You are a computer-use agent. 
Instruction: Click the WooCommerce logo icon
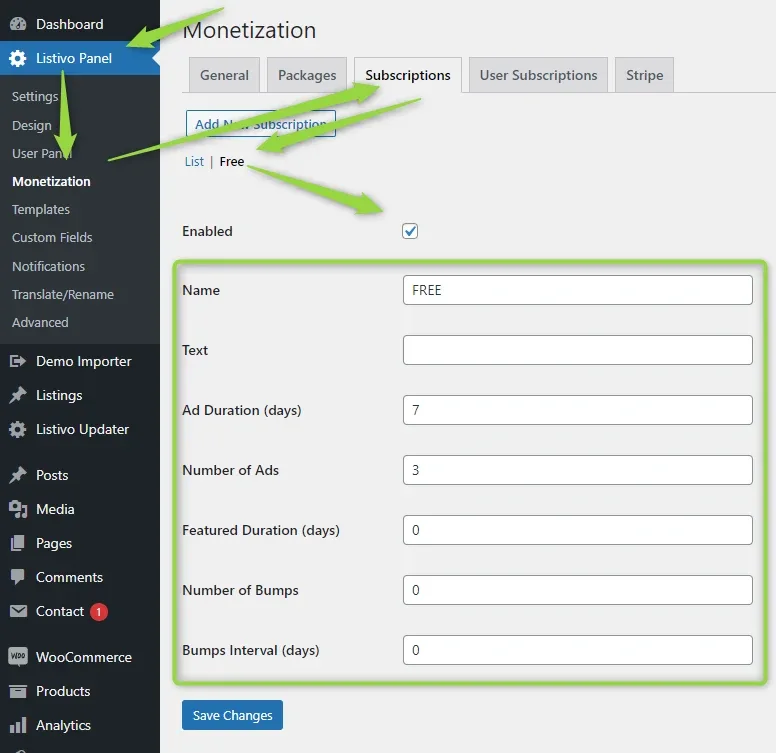[18, 657]
